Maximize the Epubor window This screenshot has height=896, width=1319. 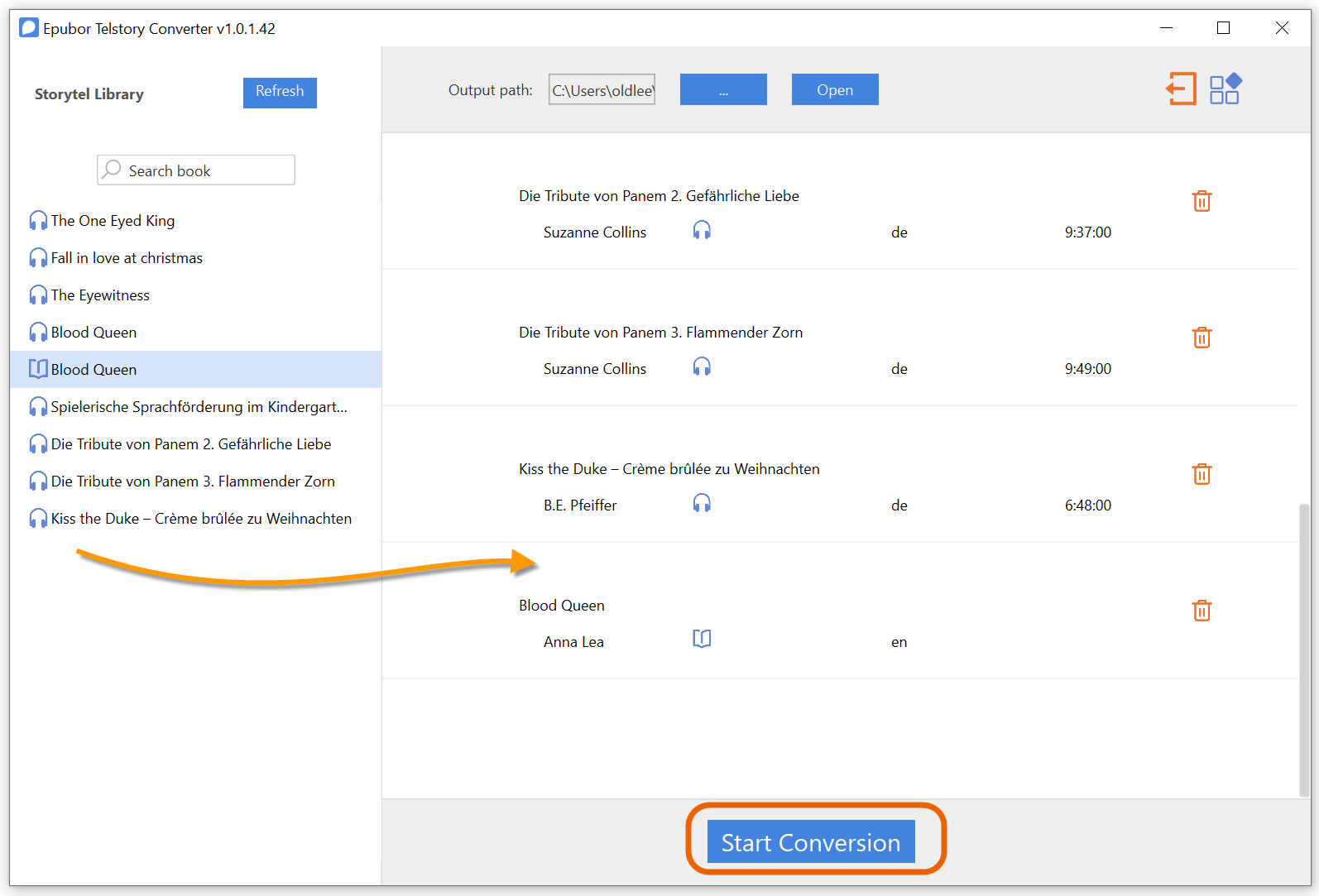click(x=1224, y=28)
